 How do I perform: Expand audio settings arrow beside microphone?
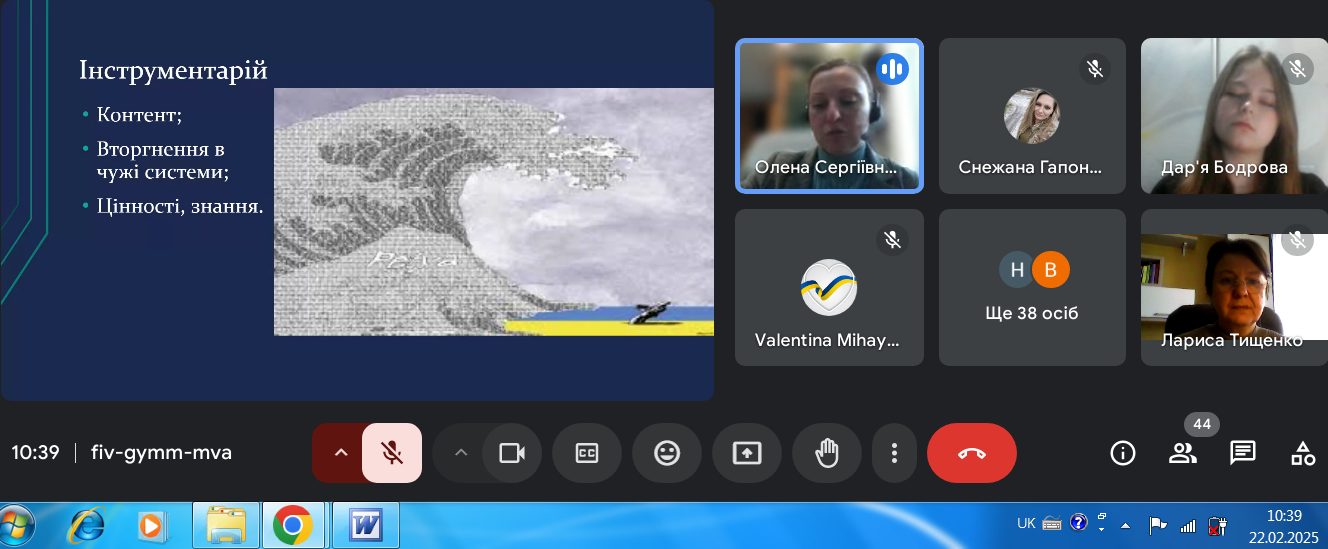pos(340,453)
